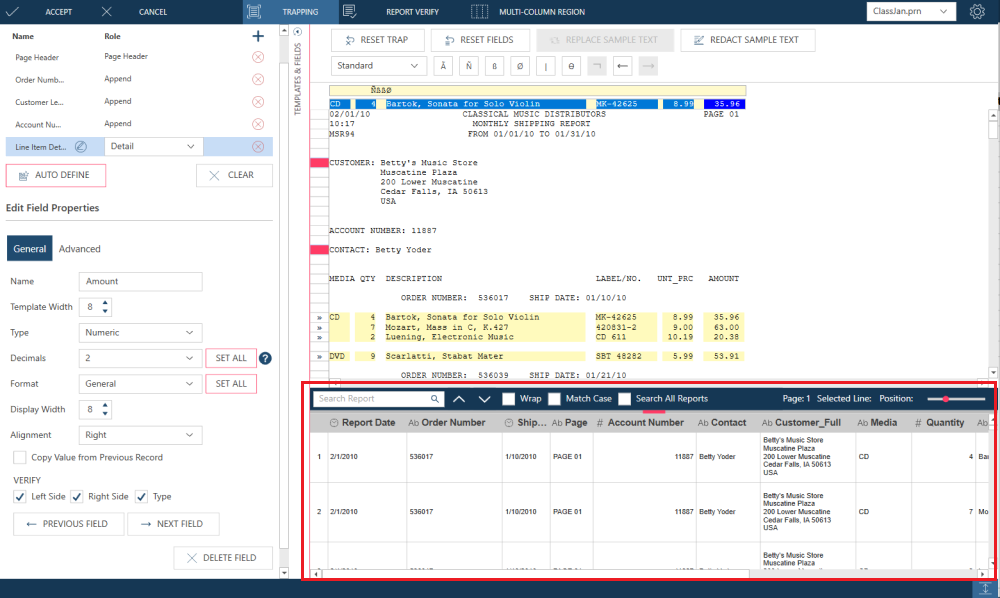Click the edit pencil icon on Line Item Detail
Image resolution: width=1000 pixels, height=598 pixels.
pos(81,147)
